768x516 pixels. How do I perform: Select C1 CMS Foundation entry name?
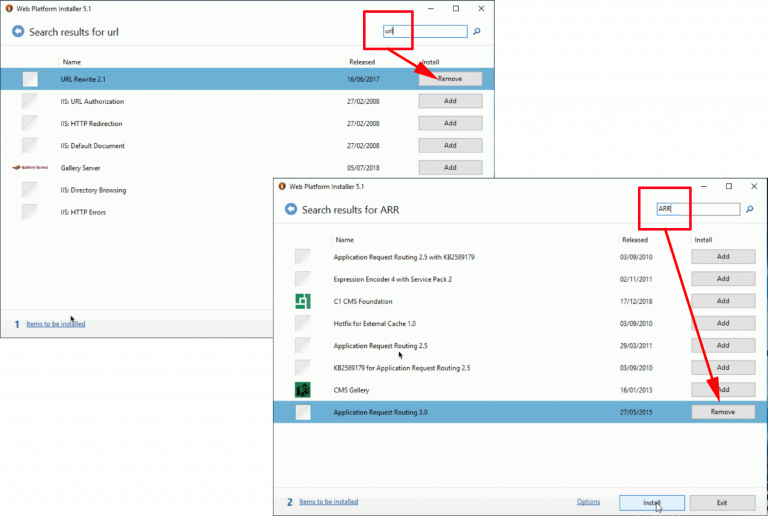coord(363,302)
